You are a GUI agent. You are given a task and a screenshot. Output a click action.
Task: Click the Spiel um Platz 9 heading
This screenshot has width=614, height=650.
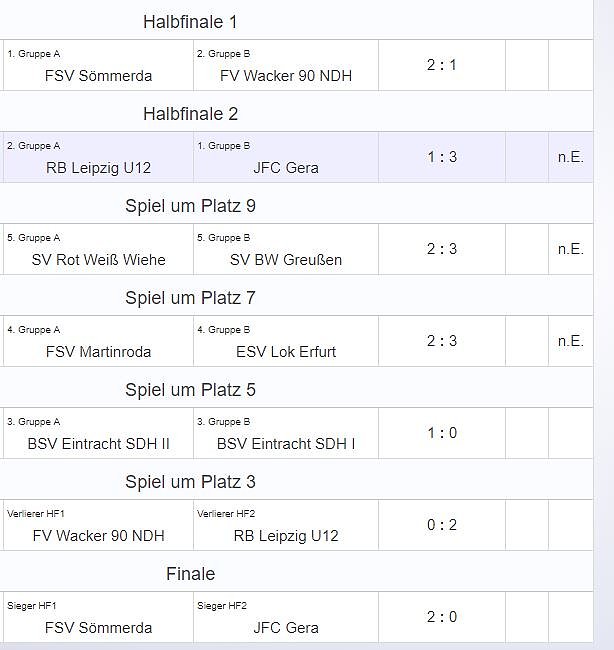click(x=190, y=206)
